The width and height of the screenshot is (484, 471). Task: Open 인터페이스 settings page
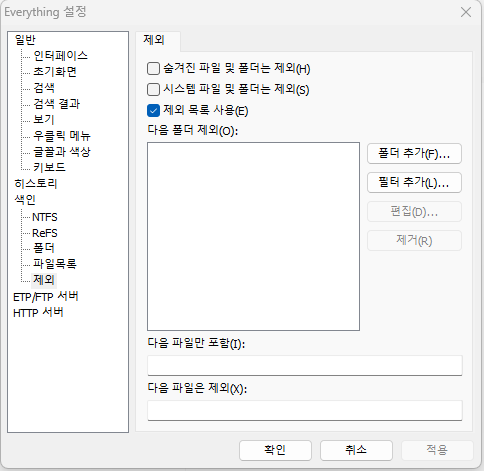coord(60,55)
